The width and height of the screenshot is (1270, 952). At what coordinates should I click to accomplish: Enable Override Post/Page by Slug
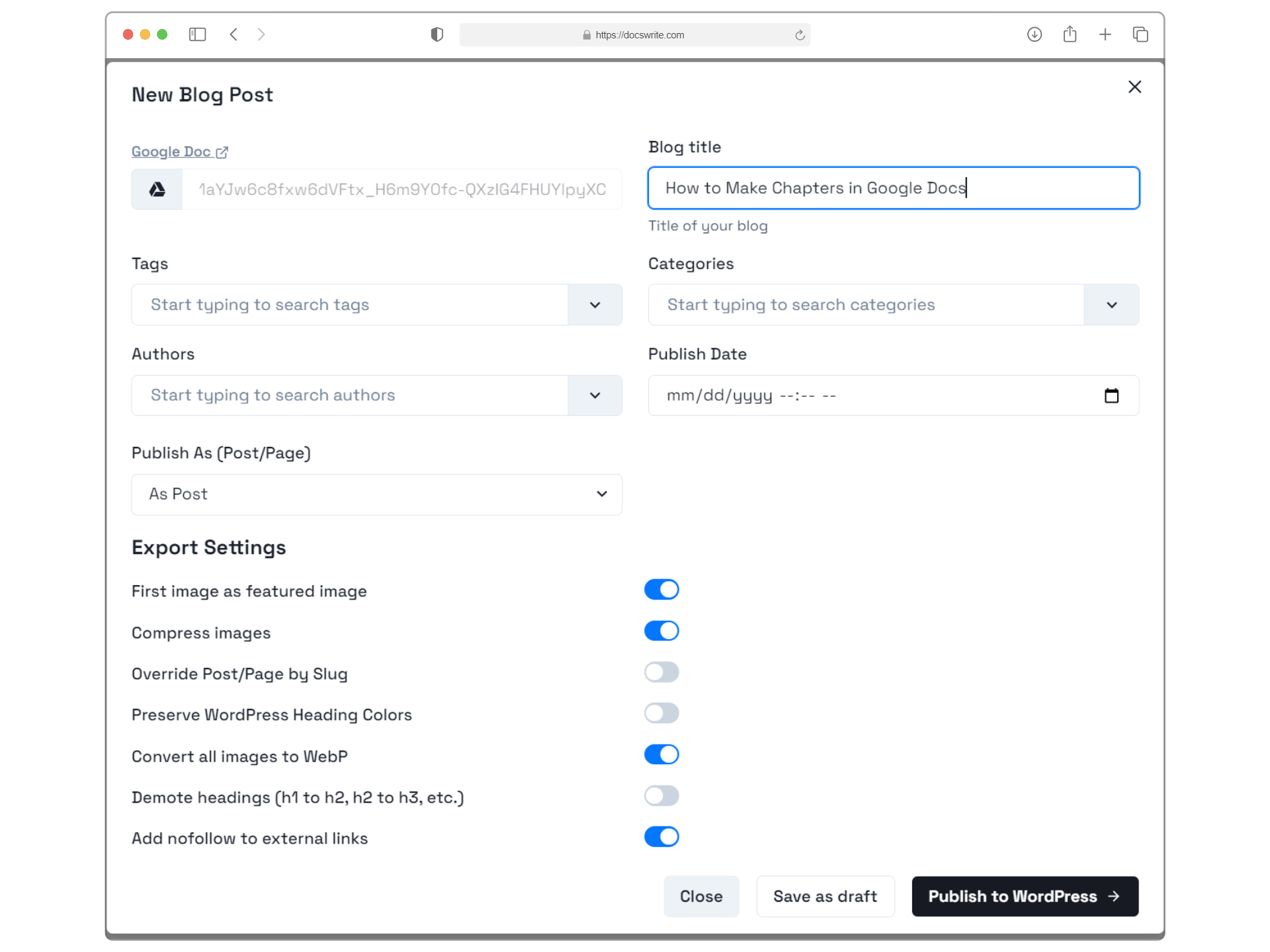click(x=662, y=672)
